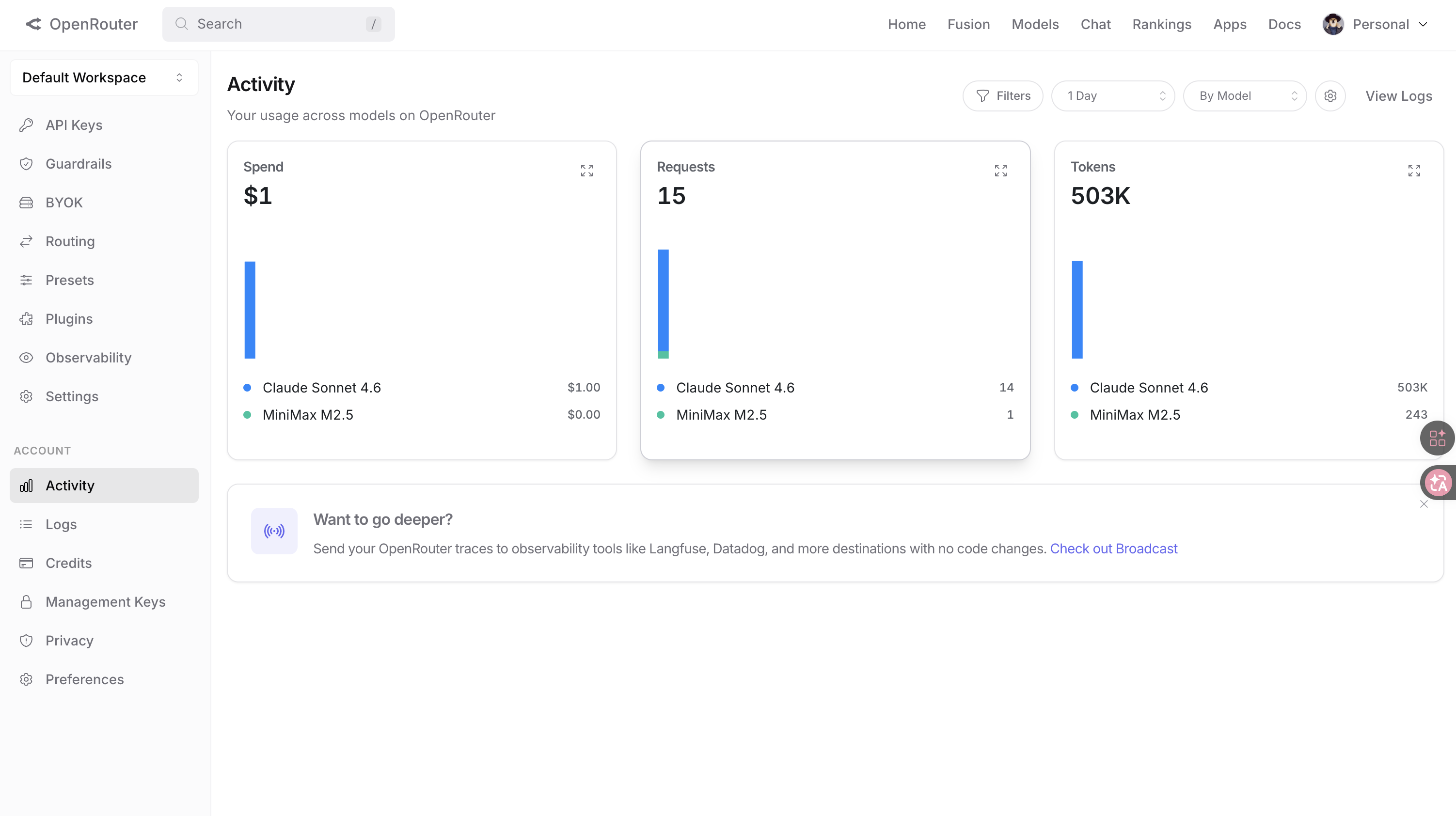
Task: Click the activity settings gear icon
Action: click(x=1330, y=96)
